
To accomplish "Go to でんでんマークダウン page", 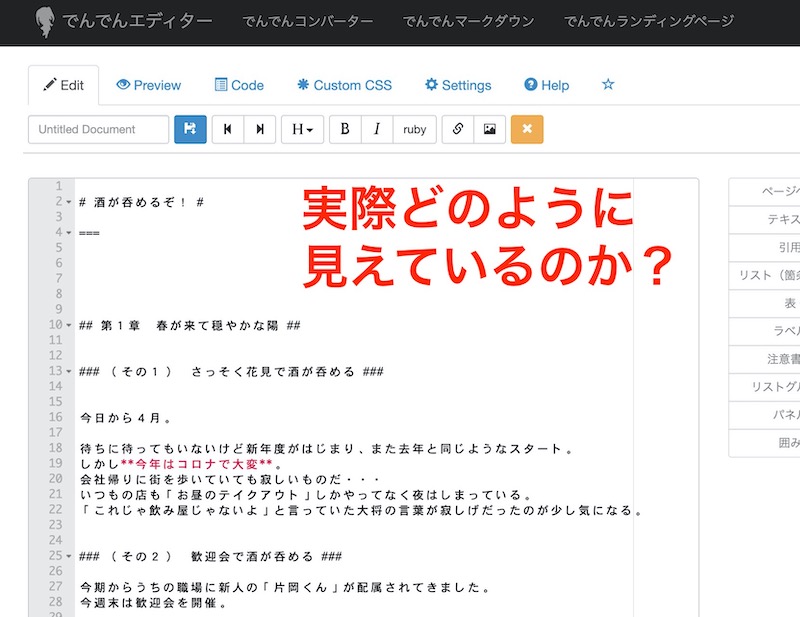I will click(468, 21).
